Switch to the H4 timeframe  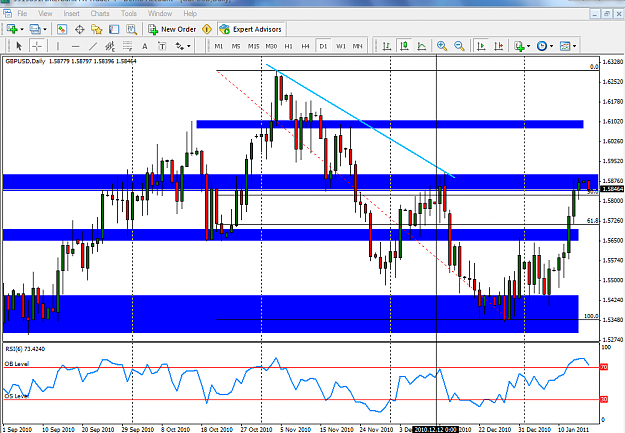point(305,46)
